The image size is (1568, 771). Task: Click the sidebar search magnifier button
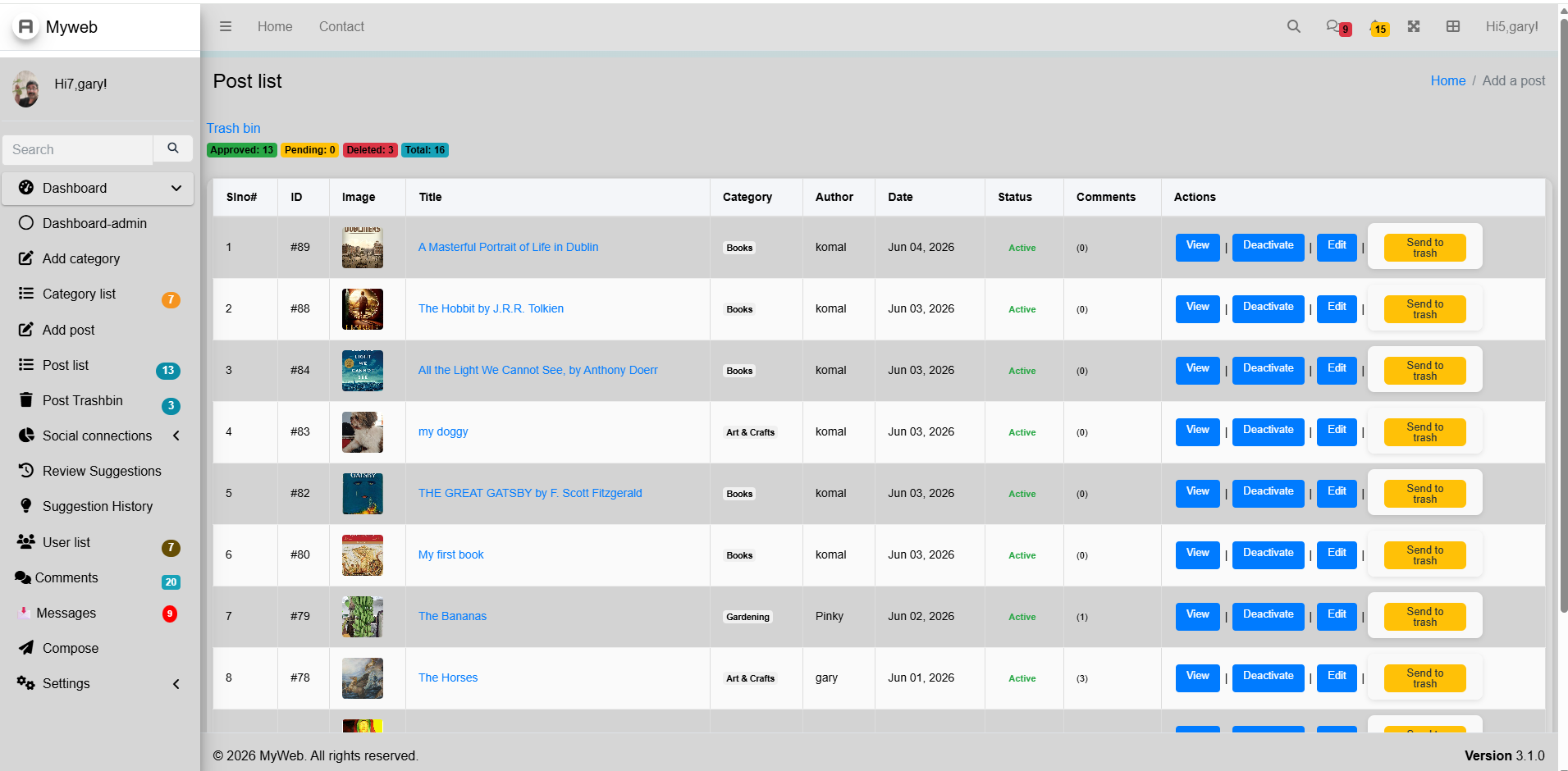point(173,148)
